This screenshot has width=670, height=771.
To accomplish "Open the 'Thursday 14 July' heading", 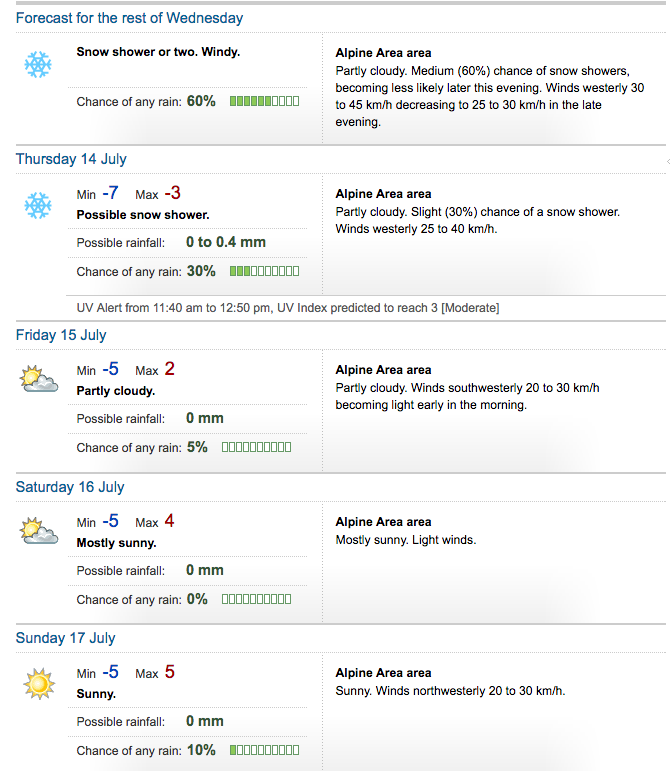I will [x=71, y=159].
